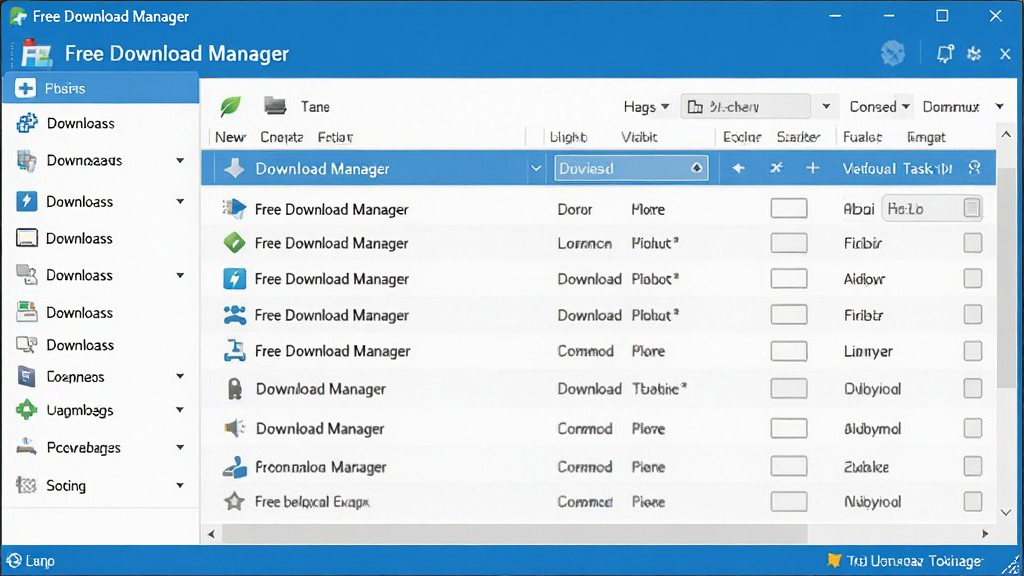
Task: Open the settings gear in header
Action: 974,54
